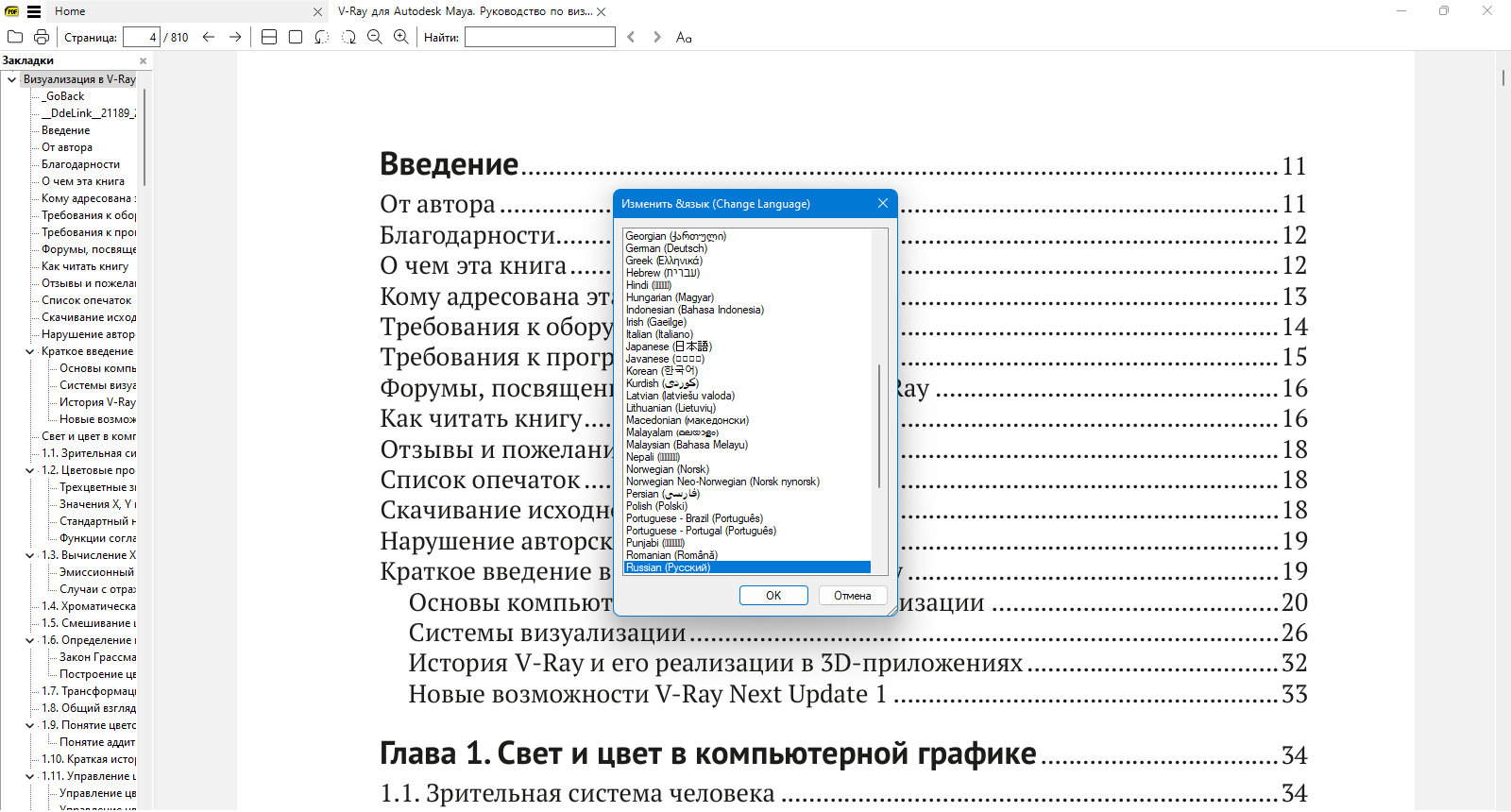Confirm language with OK button
The height and width of the screenshot is (812, 1511).
pyautogui.click(x=773, y=596)
